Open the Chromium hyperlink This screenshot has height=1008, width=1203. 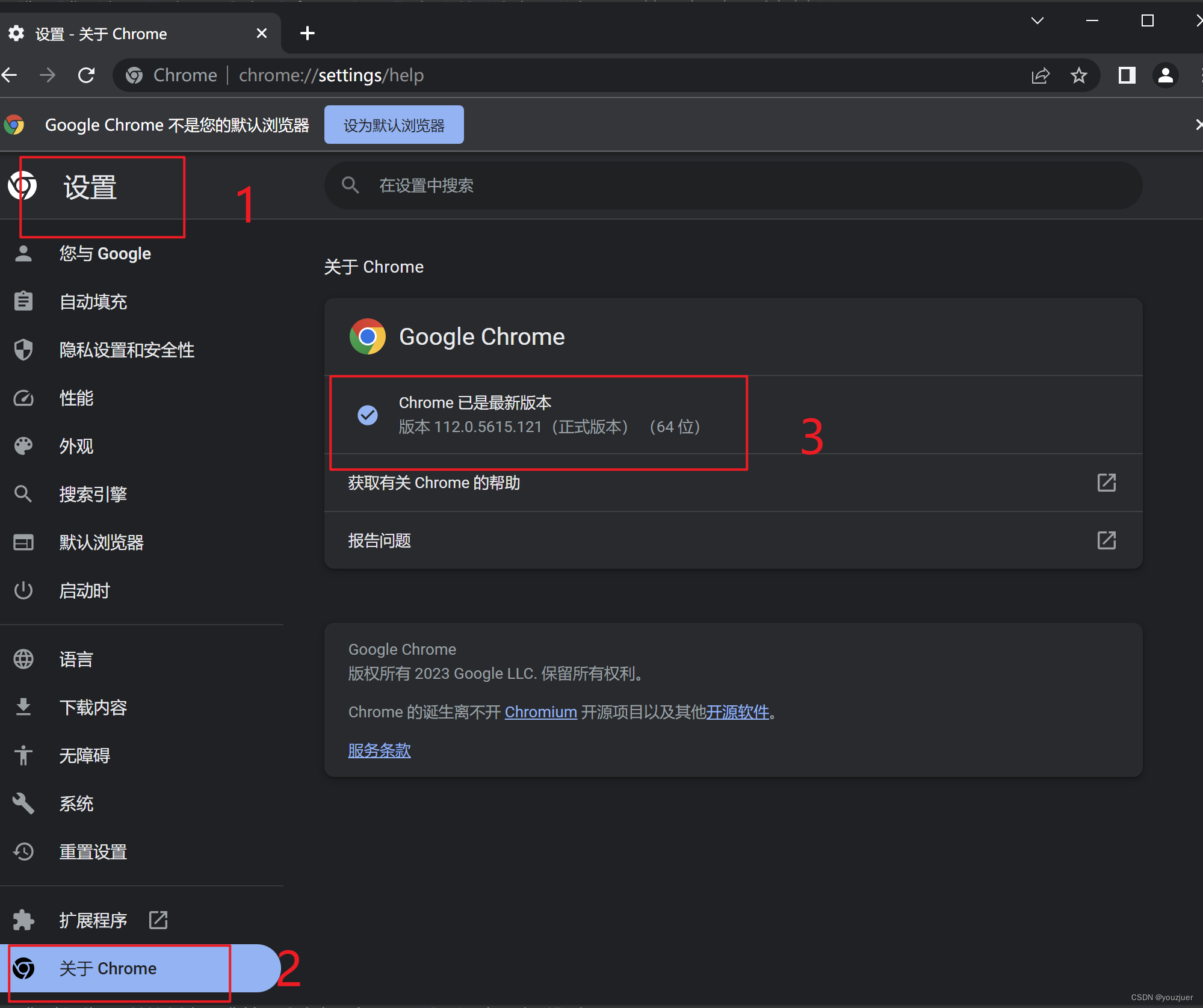(540, 712)
